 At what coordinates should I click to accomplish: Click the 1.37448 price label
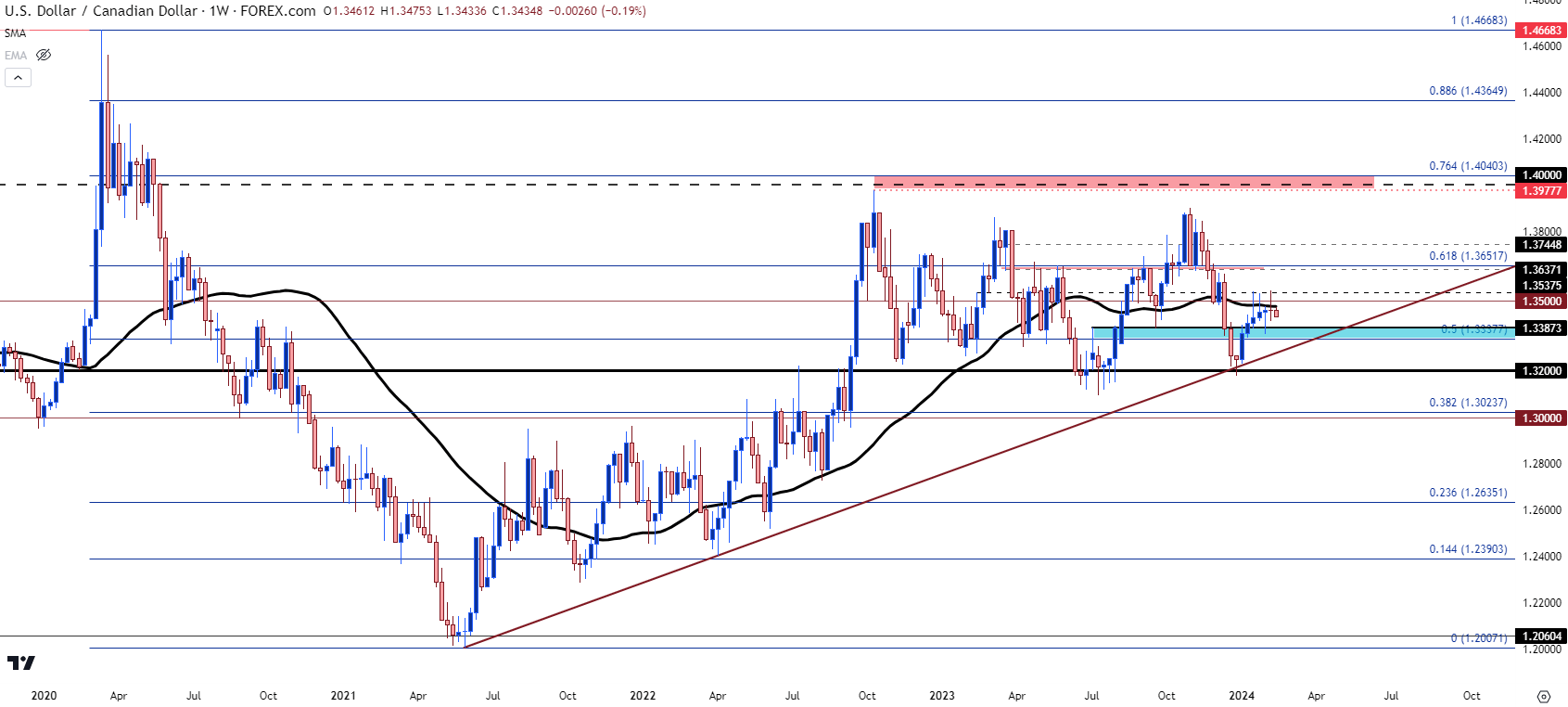point(1541,245)
